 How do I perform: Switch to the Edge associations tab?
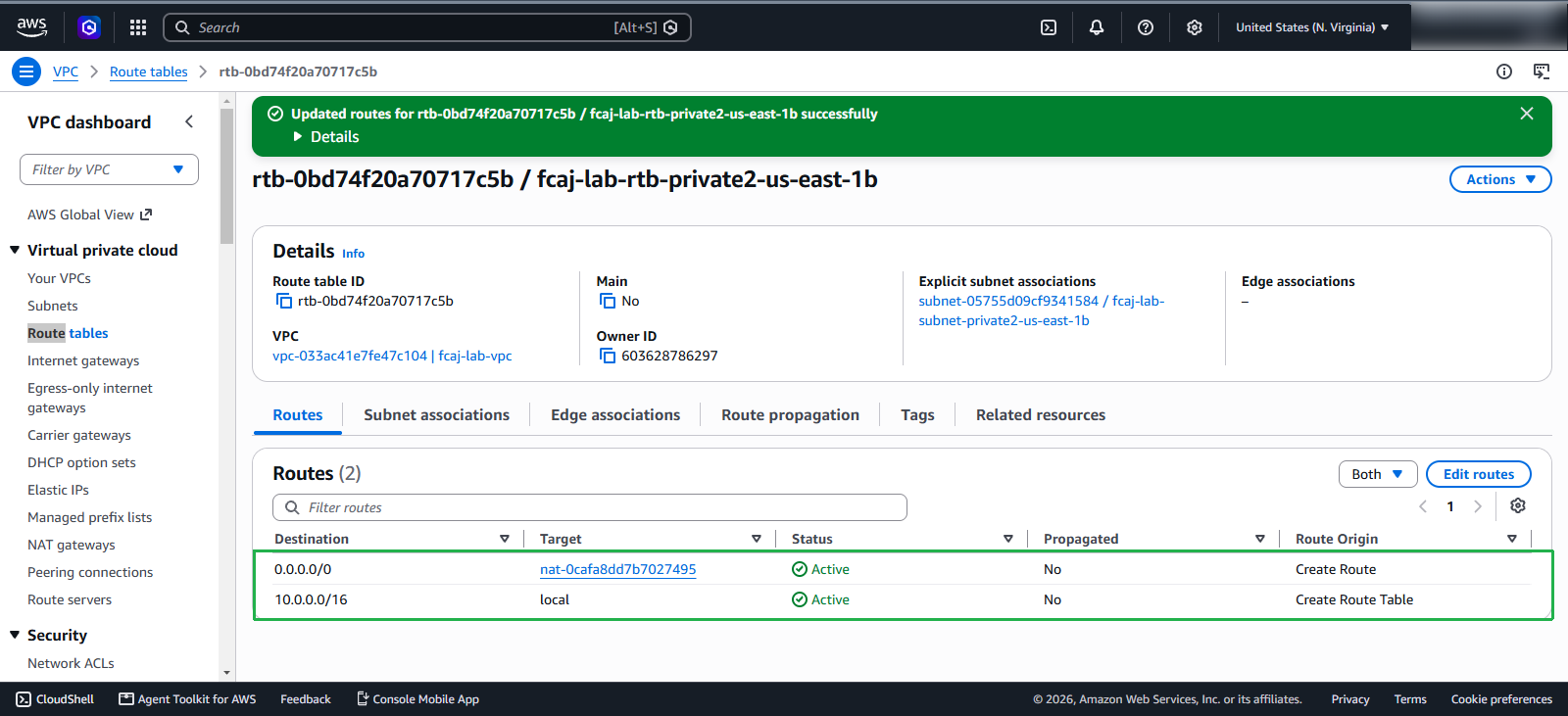pyautogui.click(x=615, y=415)
